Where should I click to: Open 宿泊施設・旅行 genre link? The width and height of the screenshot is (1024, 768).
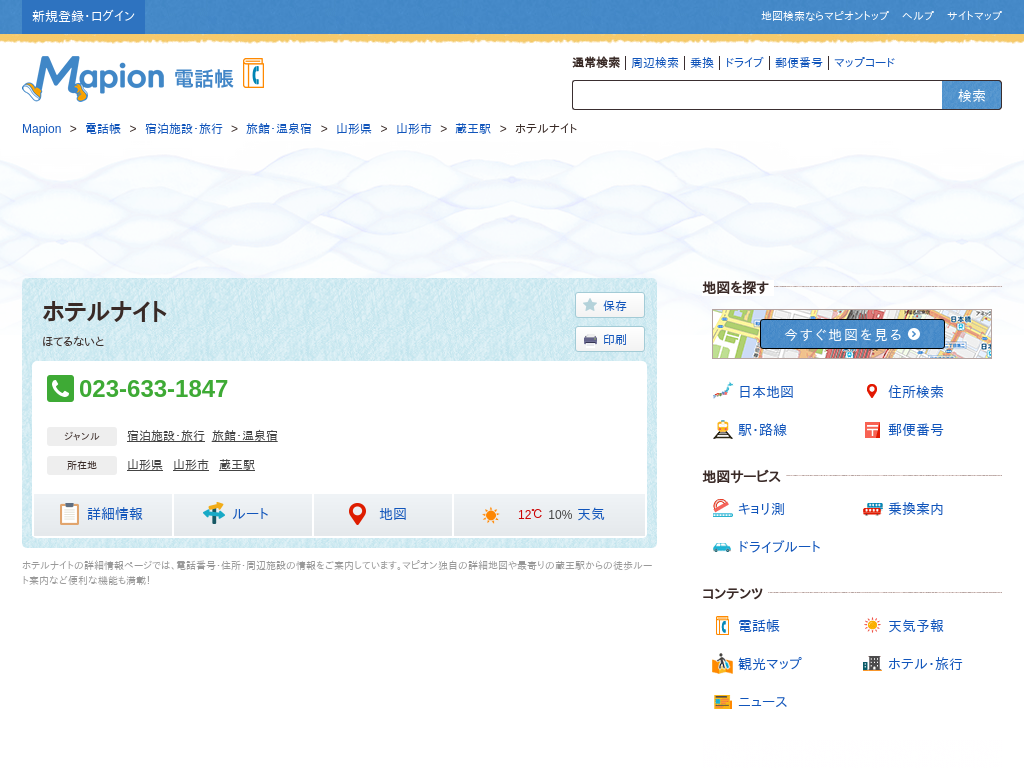[166, 436]
